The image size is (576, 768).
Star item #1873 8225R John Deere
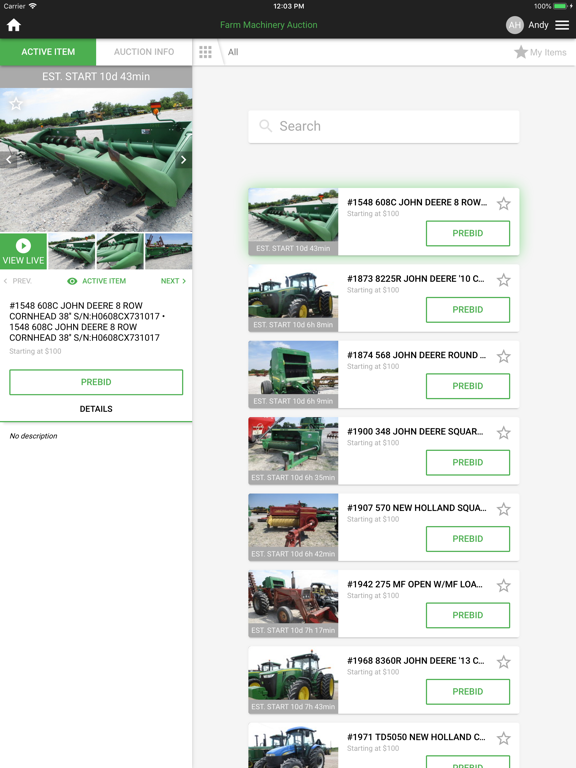click(x=504, y=280)
